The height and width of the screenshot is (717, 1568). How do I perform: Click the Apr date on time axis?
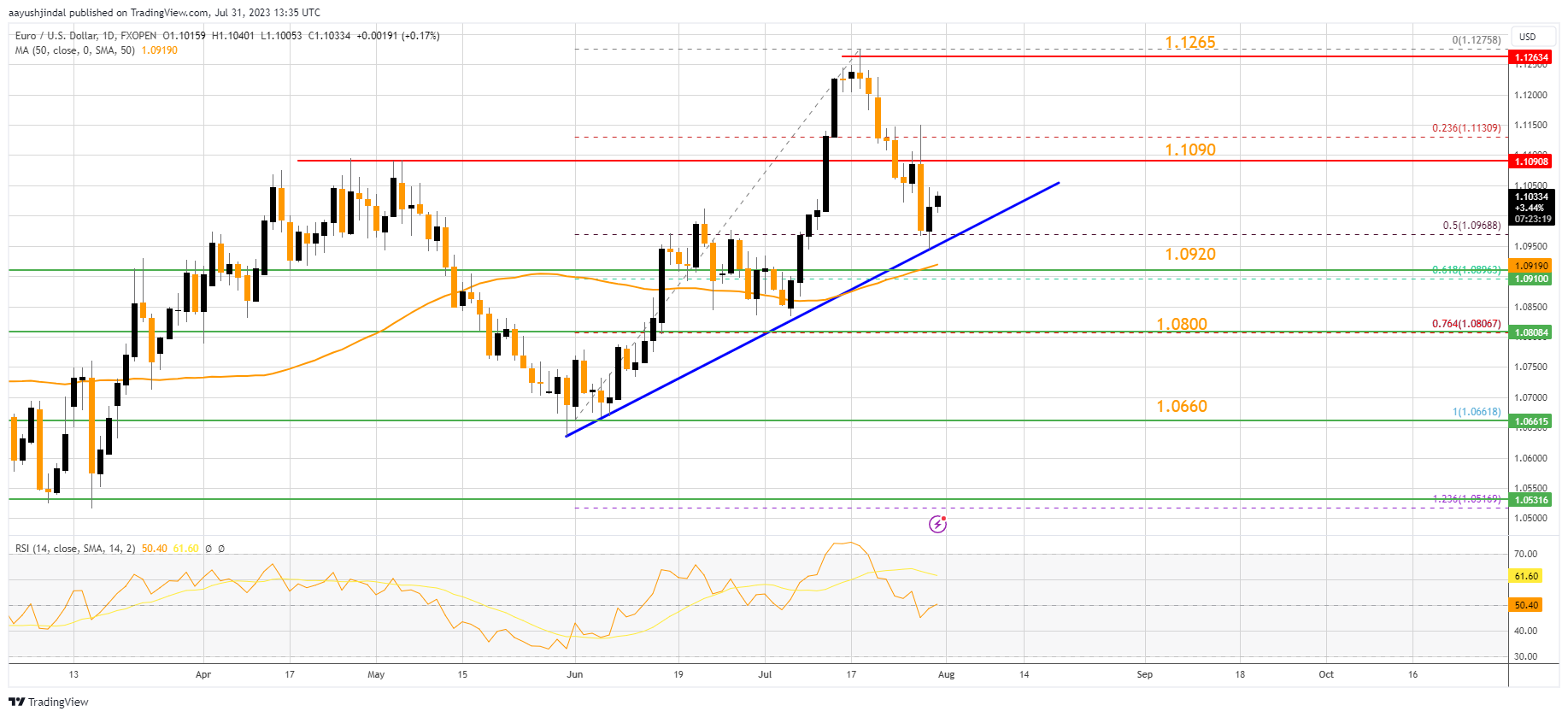[x=203, y=674]
